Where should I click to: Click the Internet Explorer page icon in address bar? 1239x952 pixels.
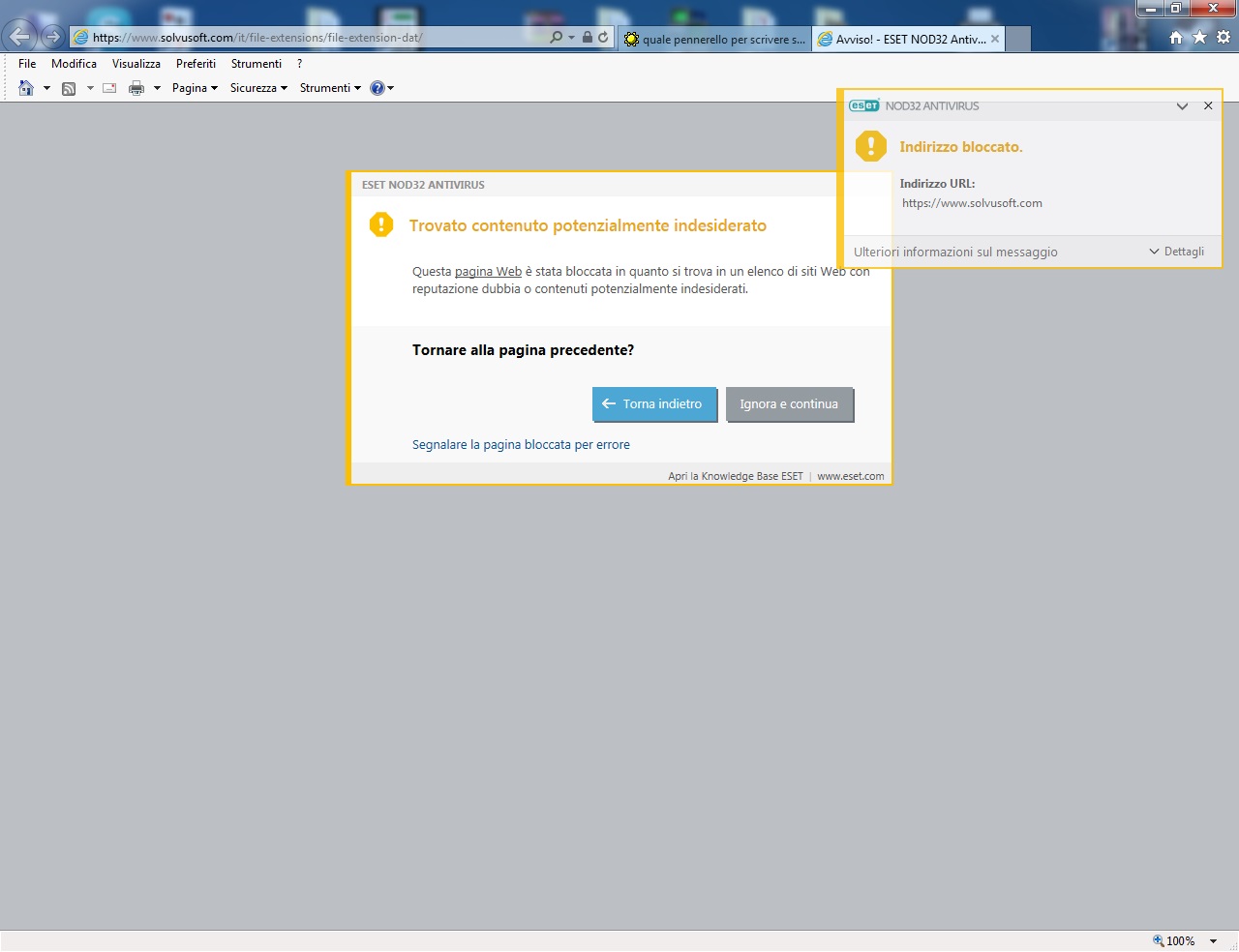[81, 38]
